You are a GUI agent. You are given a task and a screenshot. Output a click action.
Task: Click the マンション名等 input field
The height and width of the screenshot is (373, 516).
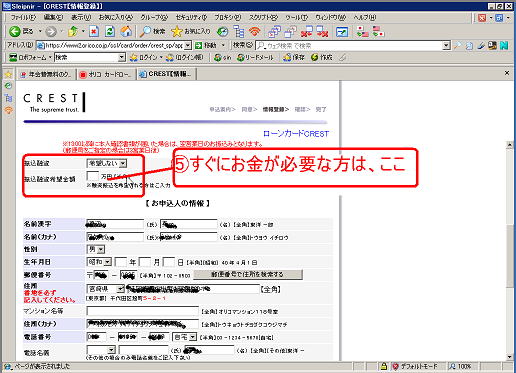[x=143, y=311]
